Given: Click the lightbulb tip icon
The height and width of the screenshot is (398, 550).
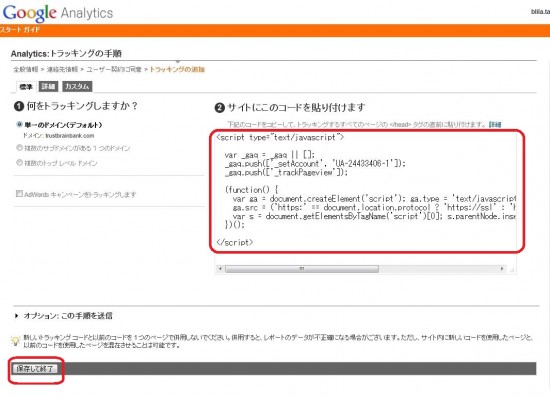Looking at the screenshot, I should click(x=15, y=341).
